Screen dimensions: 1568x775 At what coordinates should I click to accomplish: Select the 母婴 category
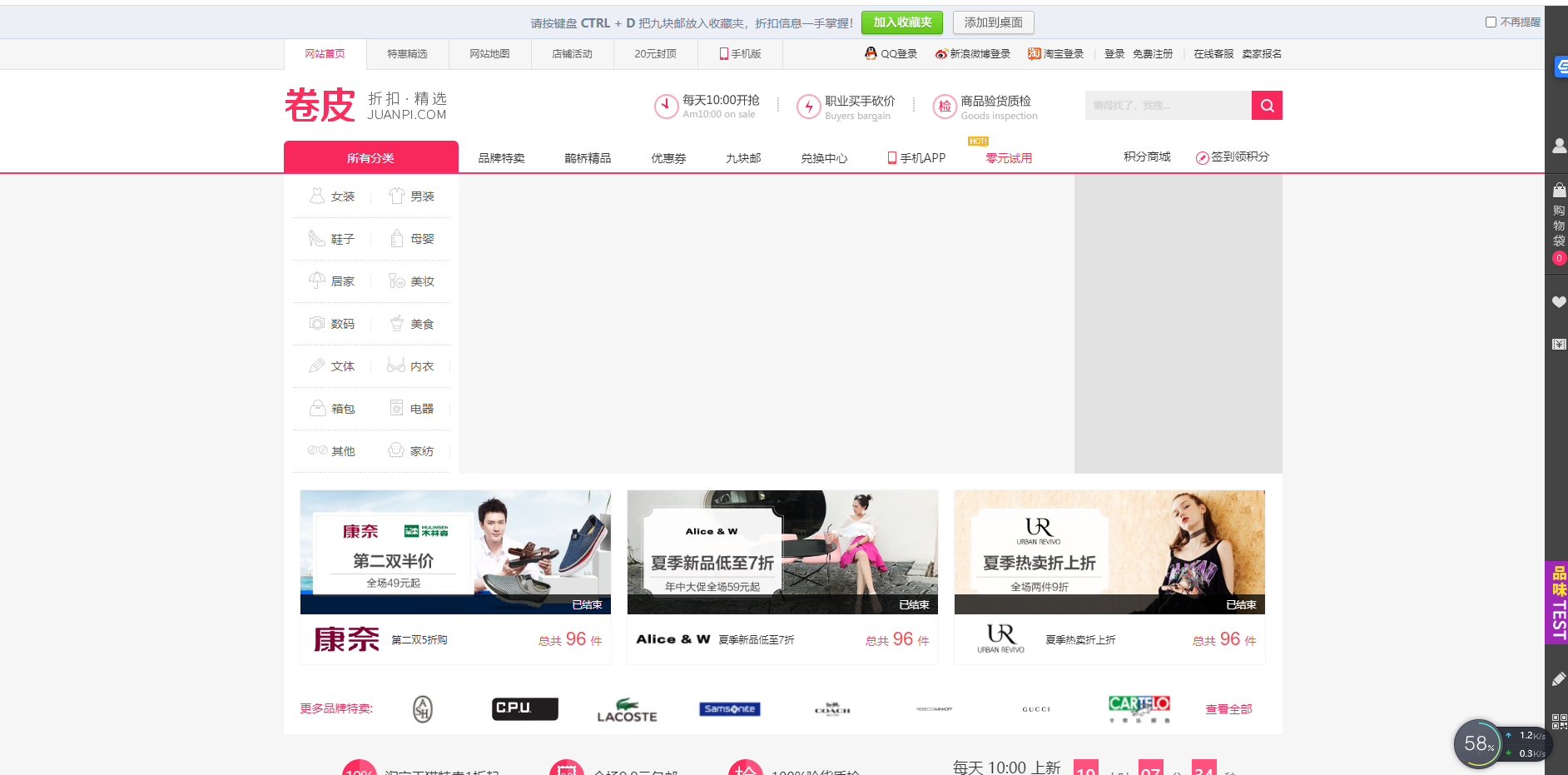[x=412, y=239]
